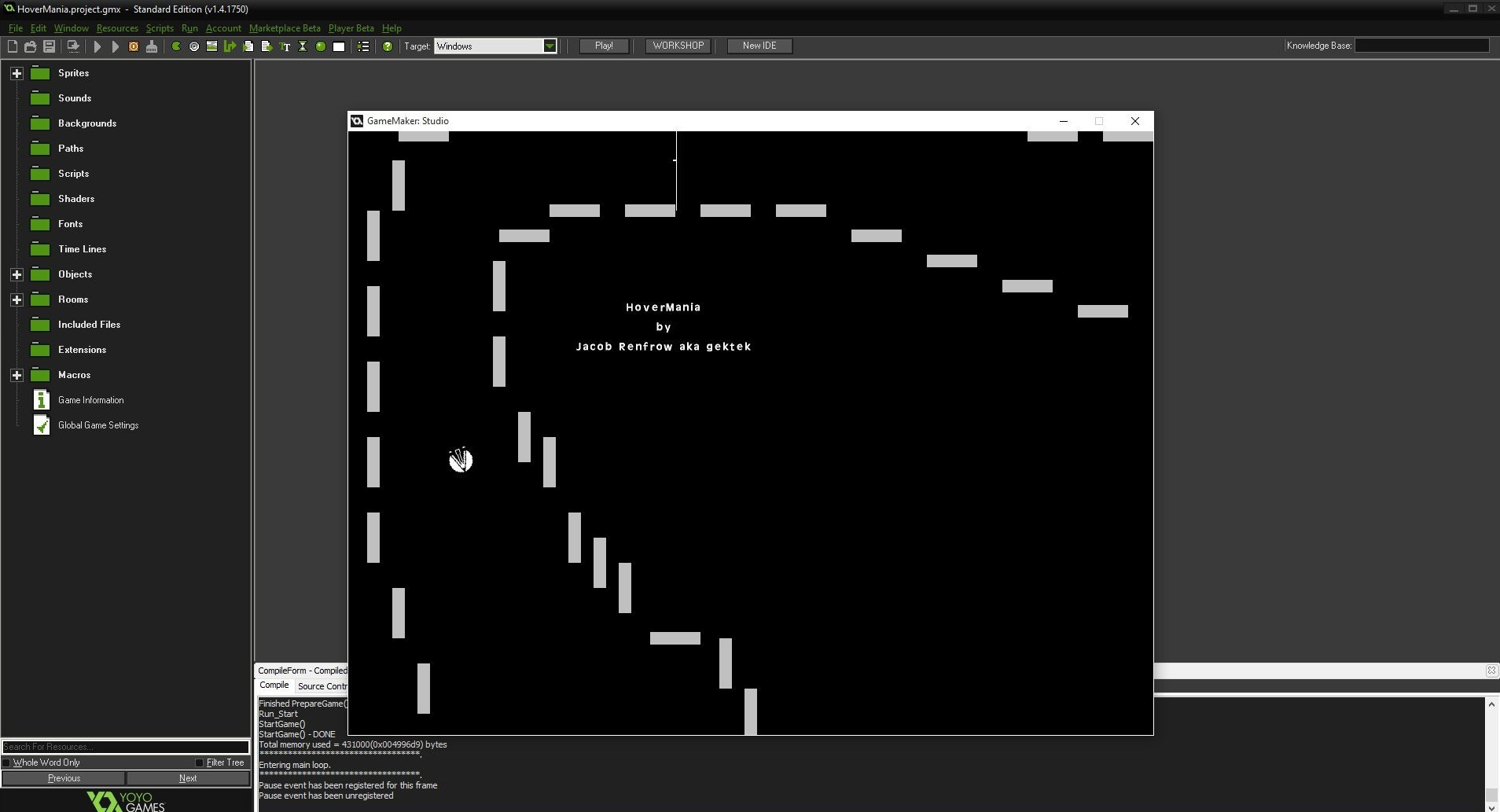Create a sound using the speaker icon
The height and width of the screenshot is (812, 1500).
click(194, 46)
